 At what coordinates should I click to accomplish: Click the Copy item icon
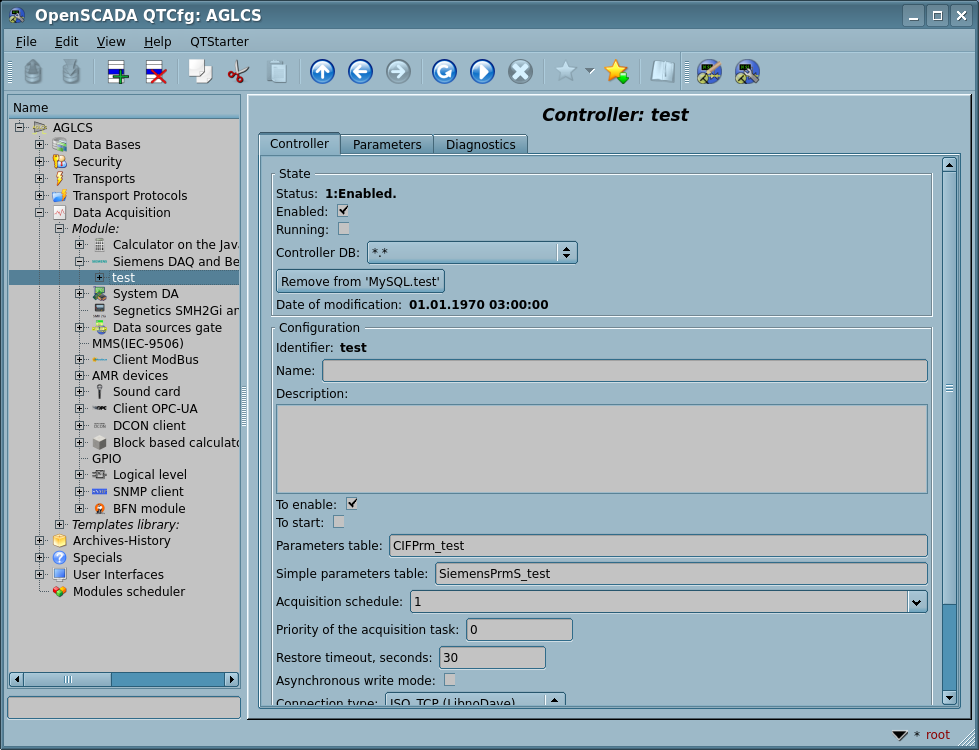[x=200, y=72]
